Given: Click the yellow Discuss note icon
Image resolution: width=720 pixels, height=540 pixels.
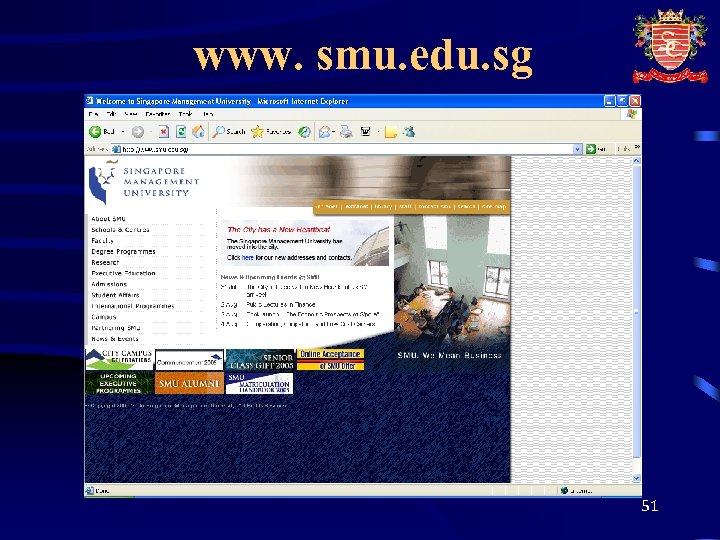Looking at the screenshot, I should 391,132.
